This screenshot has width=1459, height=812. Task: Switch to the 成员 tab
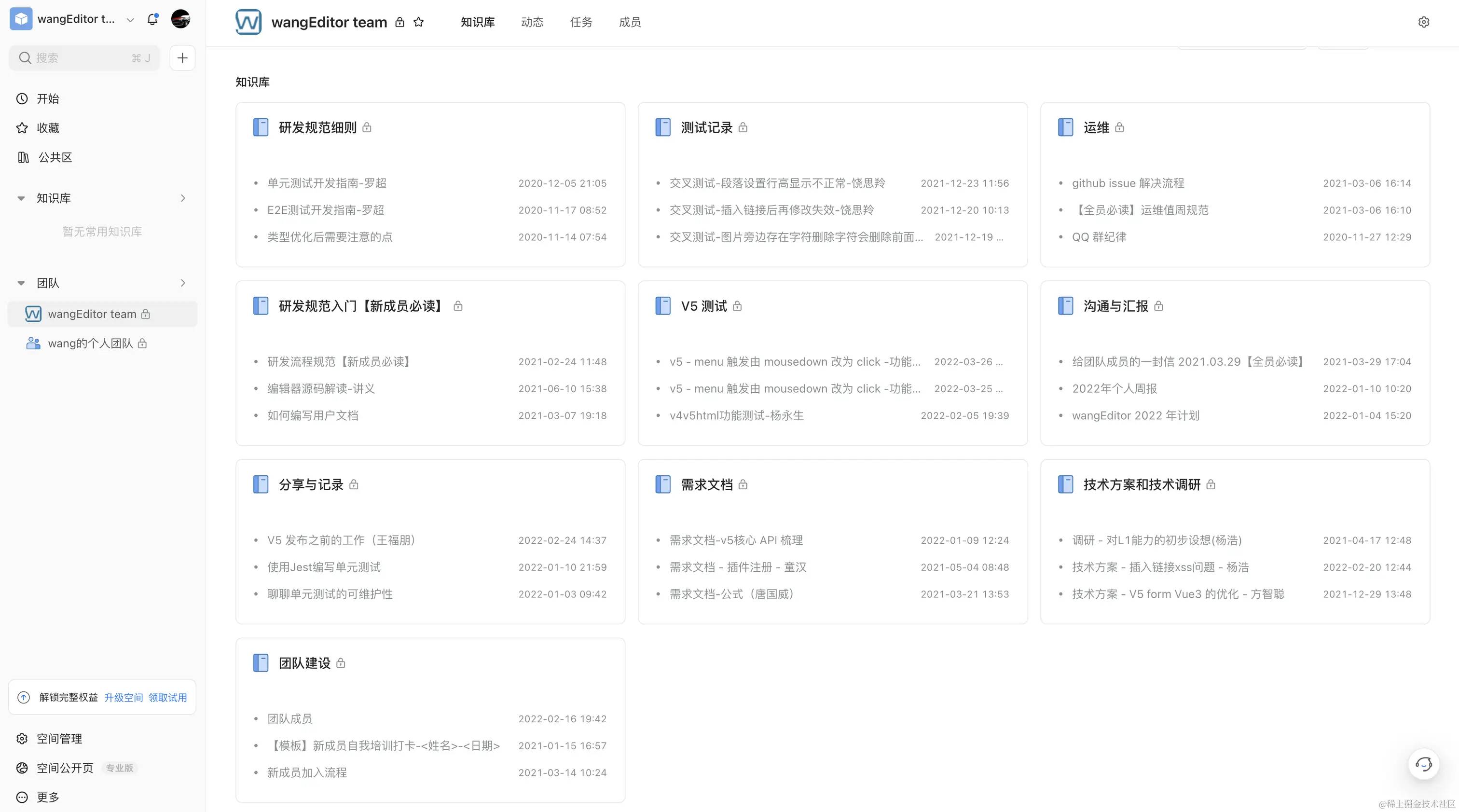(x=630, y=22)
